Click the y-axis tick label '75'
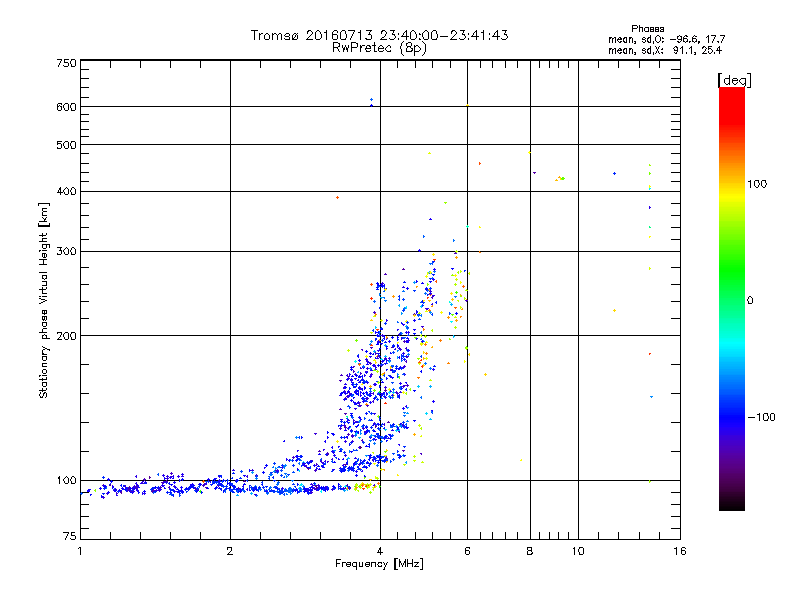This screenshot has width=800, height=600. (x=70, y=536)
